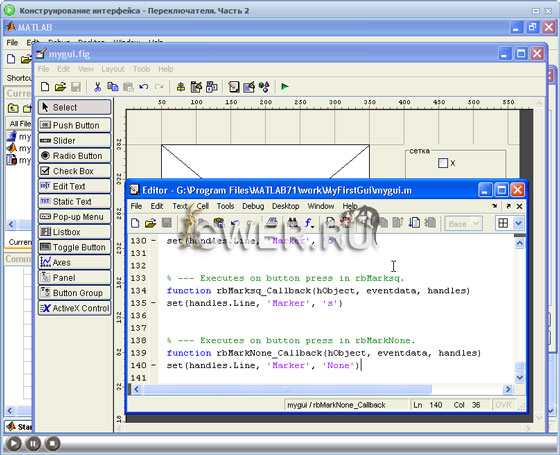Image resolution: width=560 pixels, height=455 pixels.
Task: Pick the Check Box component tool
Action: (75, 171)
